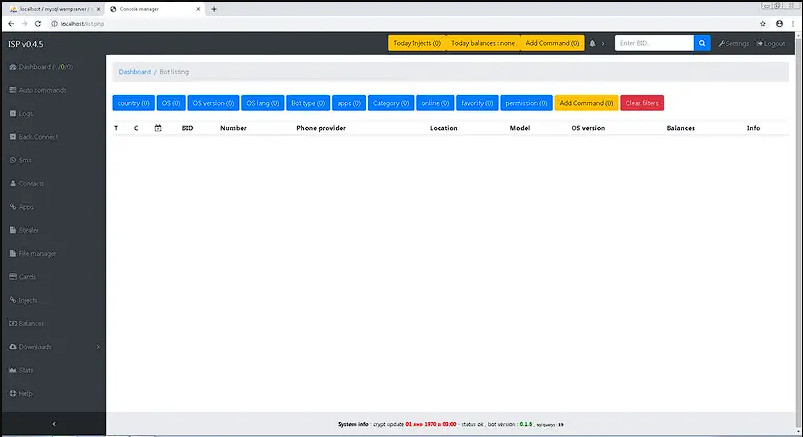803x437 pixels.
Task: Open the OS (0) filter
Action: coord(171,103)
